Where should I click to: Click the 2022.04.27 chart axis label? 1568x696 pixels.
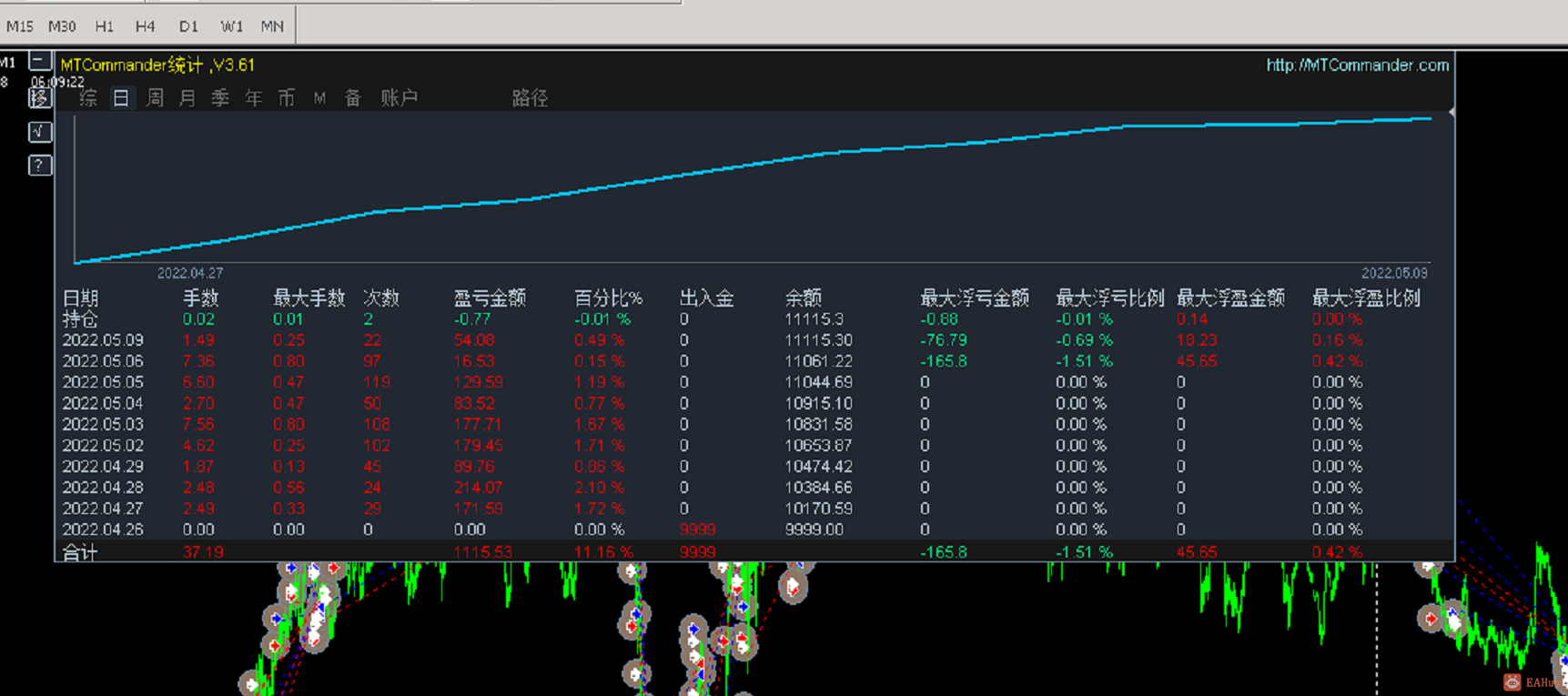[190, 273]
